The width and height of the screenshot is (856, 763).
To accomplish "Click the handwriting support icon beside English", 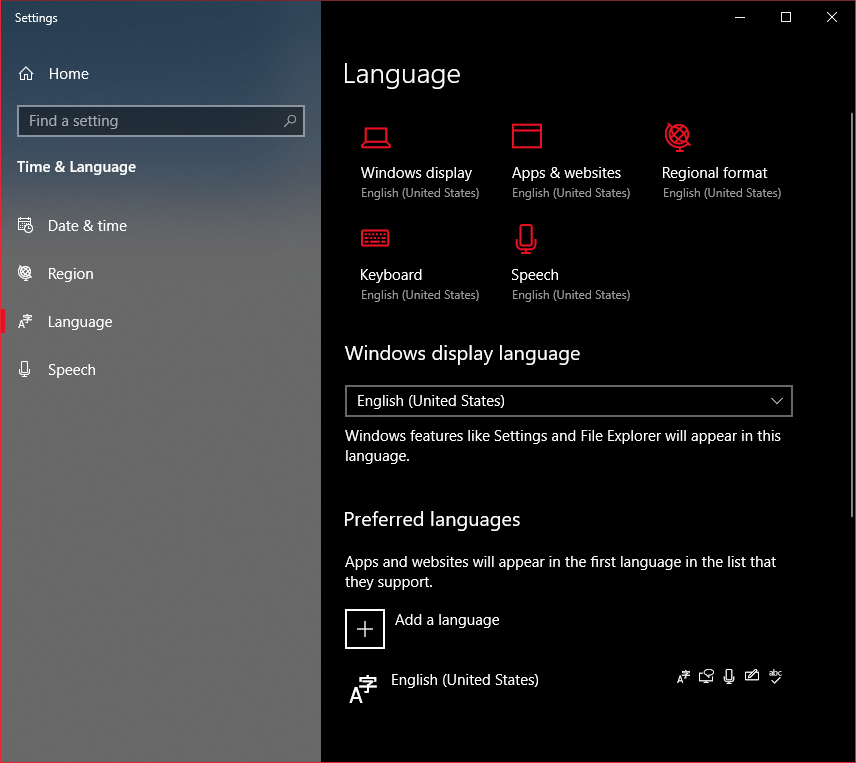I will click(752, 676).
